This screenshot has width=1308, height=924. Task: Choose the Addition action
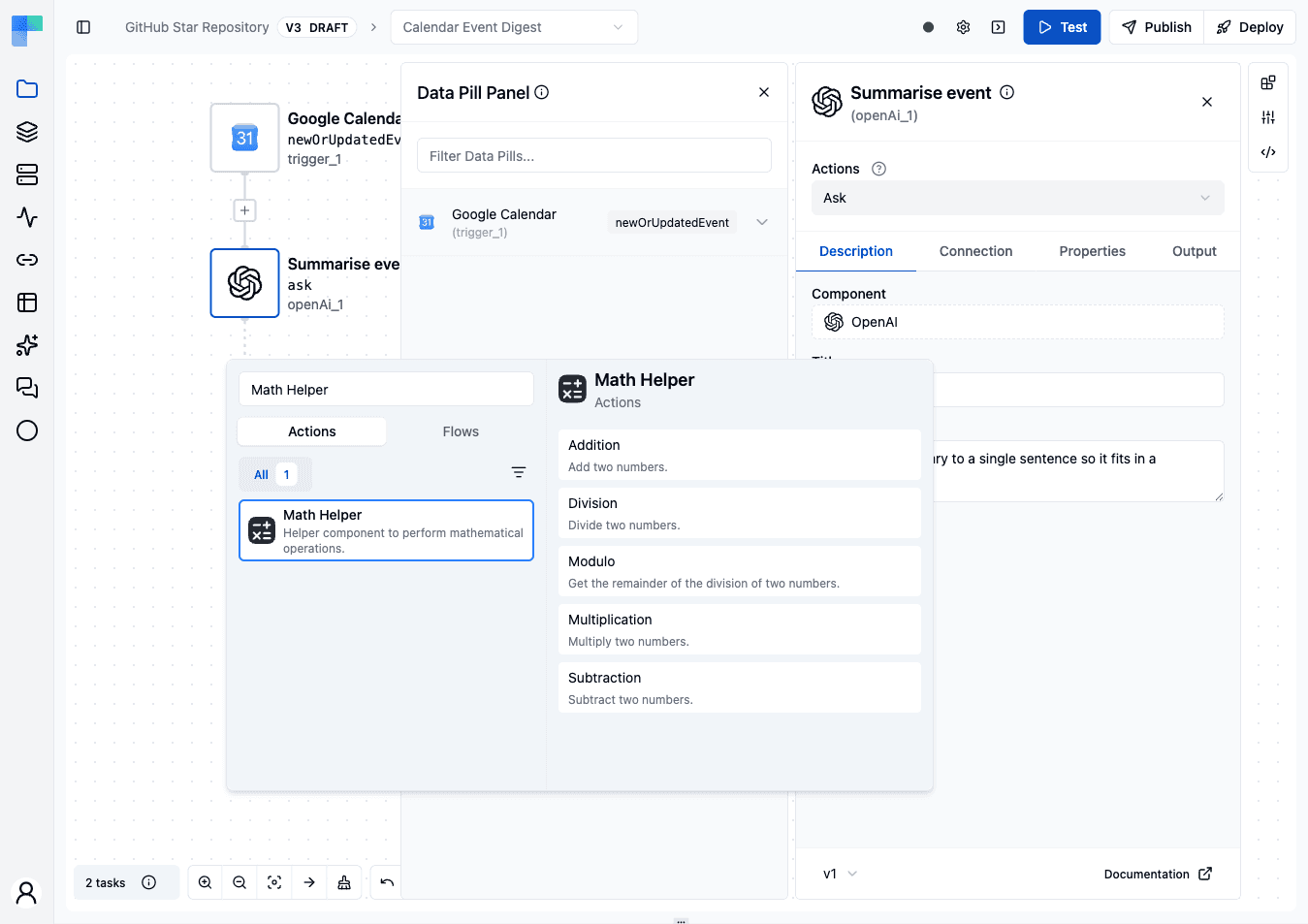pyautogui.click(x=740, y=455)
